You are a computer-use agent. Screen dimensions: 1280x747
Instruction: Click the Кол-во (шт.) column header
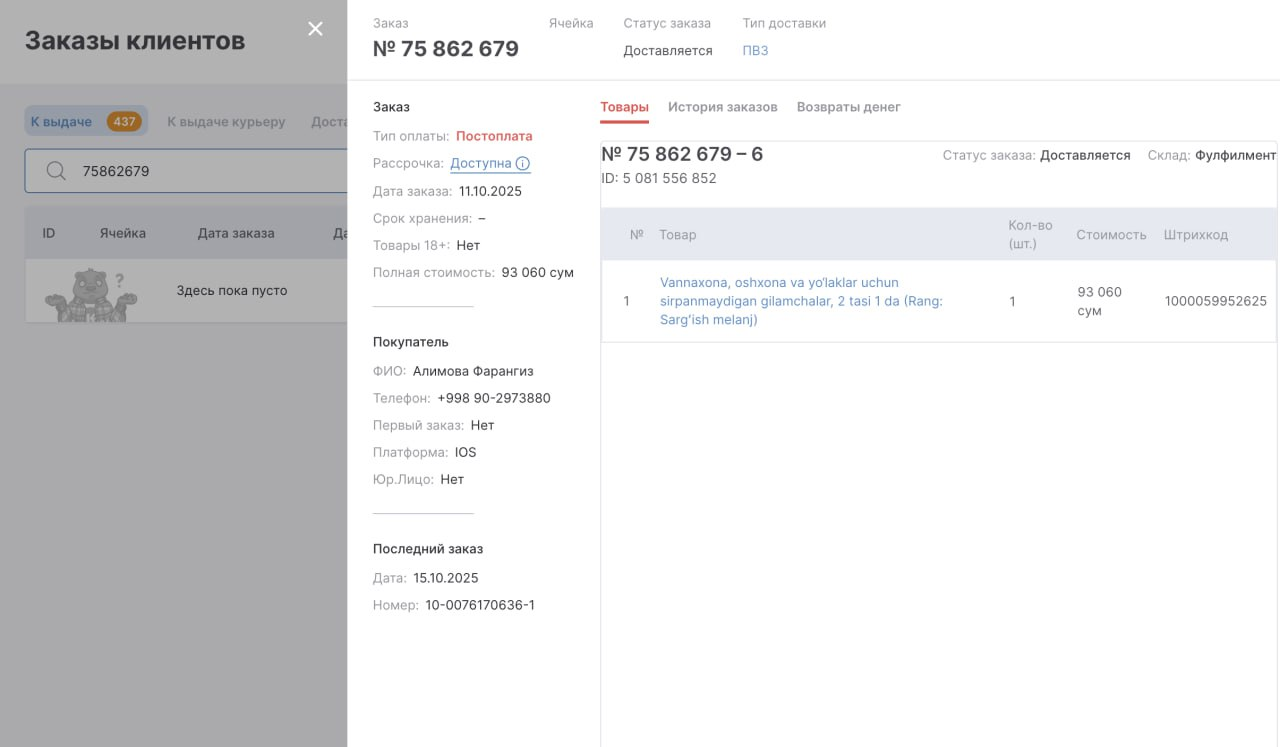click(x=1030, y=234)
